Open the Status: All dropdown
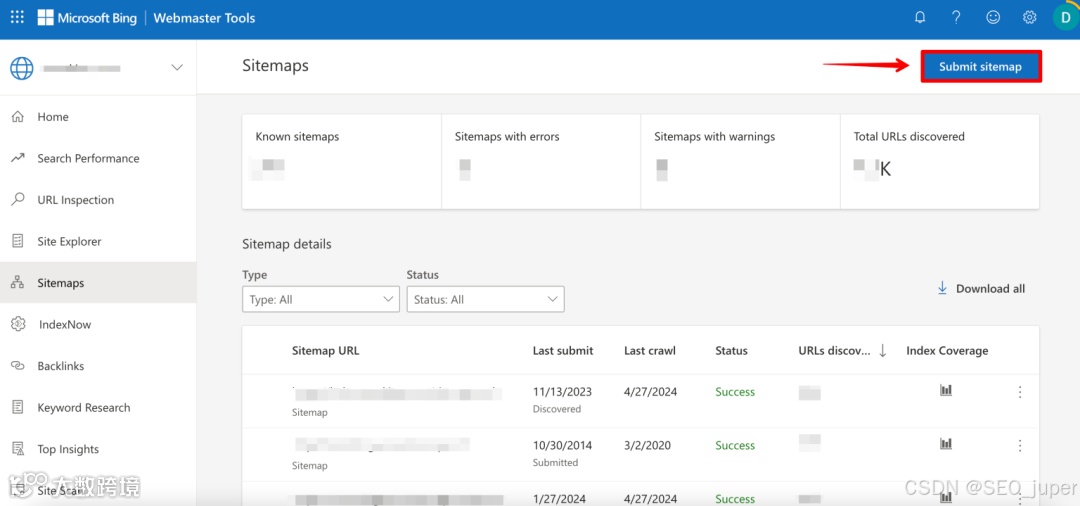Image resolution: width=1080 pixels, height=506 pixels. coord(486,299)
